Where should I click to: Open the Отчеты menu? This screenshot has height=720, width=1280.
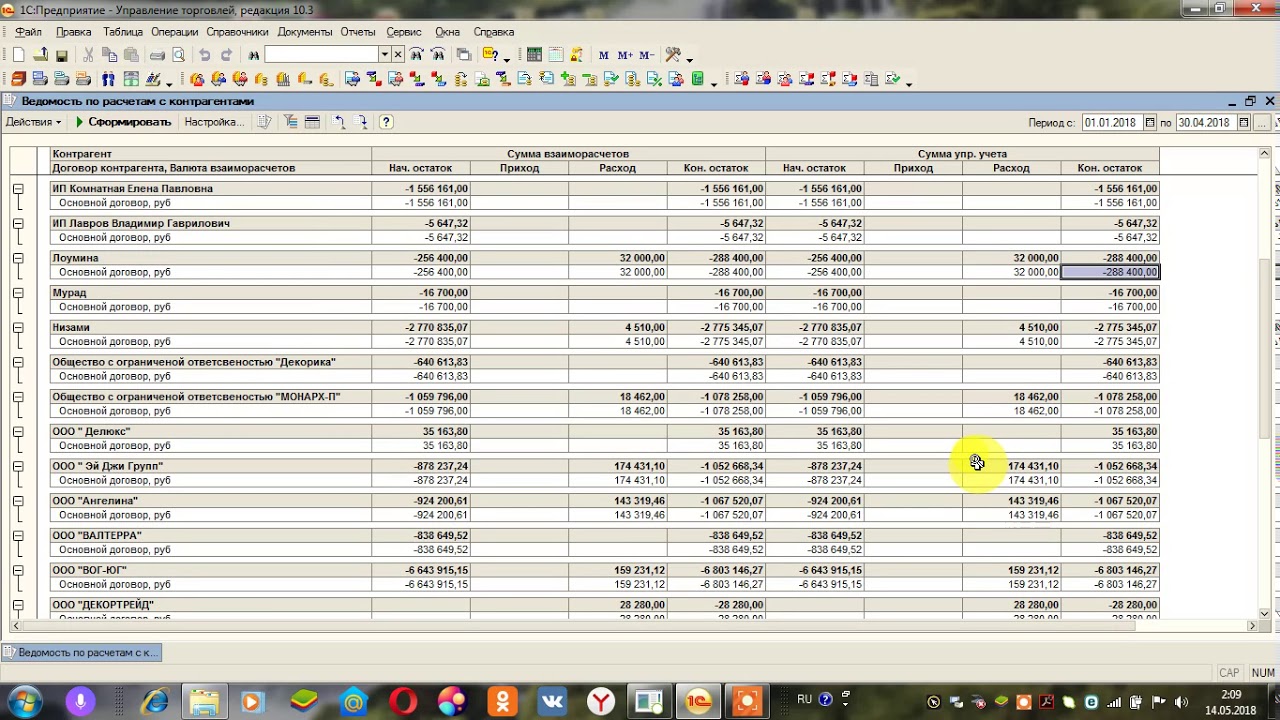(x=358, y=32)
